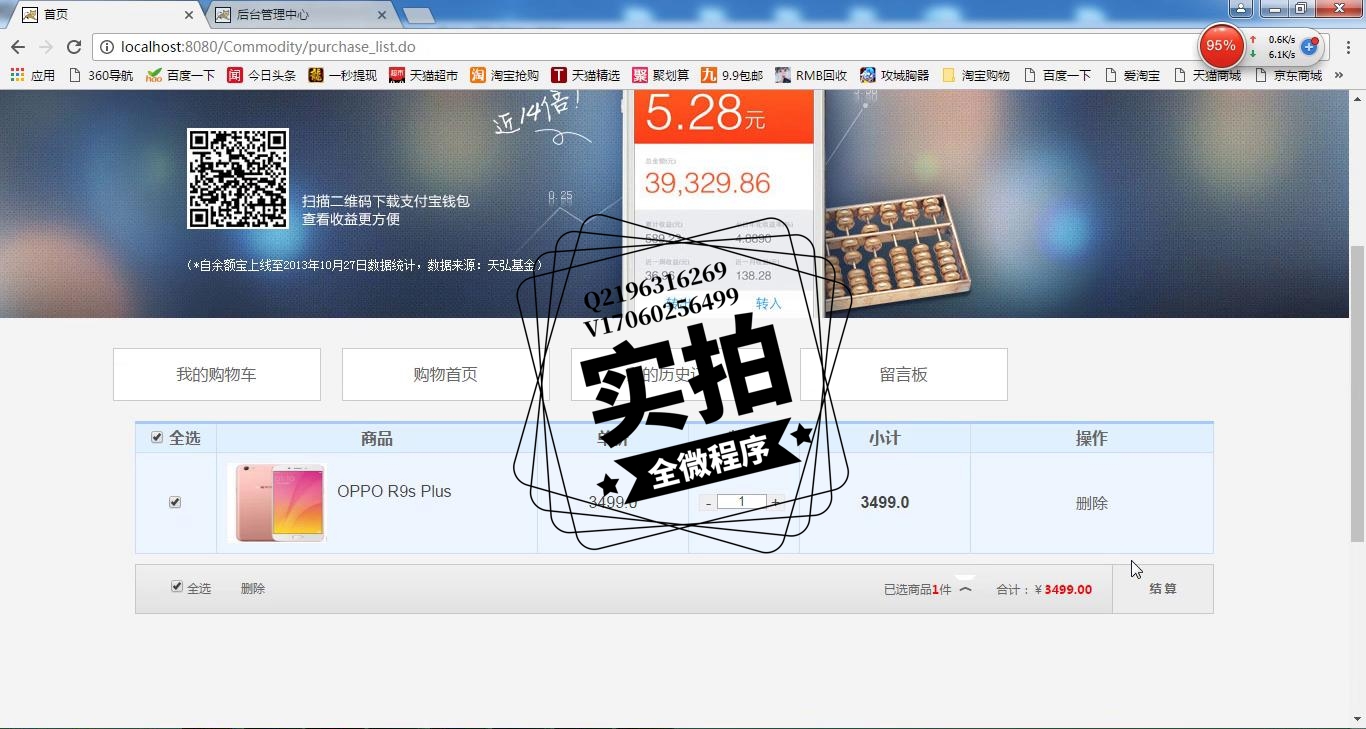Click the page vertical scrollbar thumb
Viewport: 1366px width, 729px height.
click(x=1357, y=394)
